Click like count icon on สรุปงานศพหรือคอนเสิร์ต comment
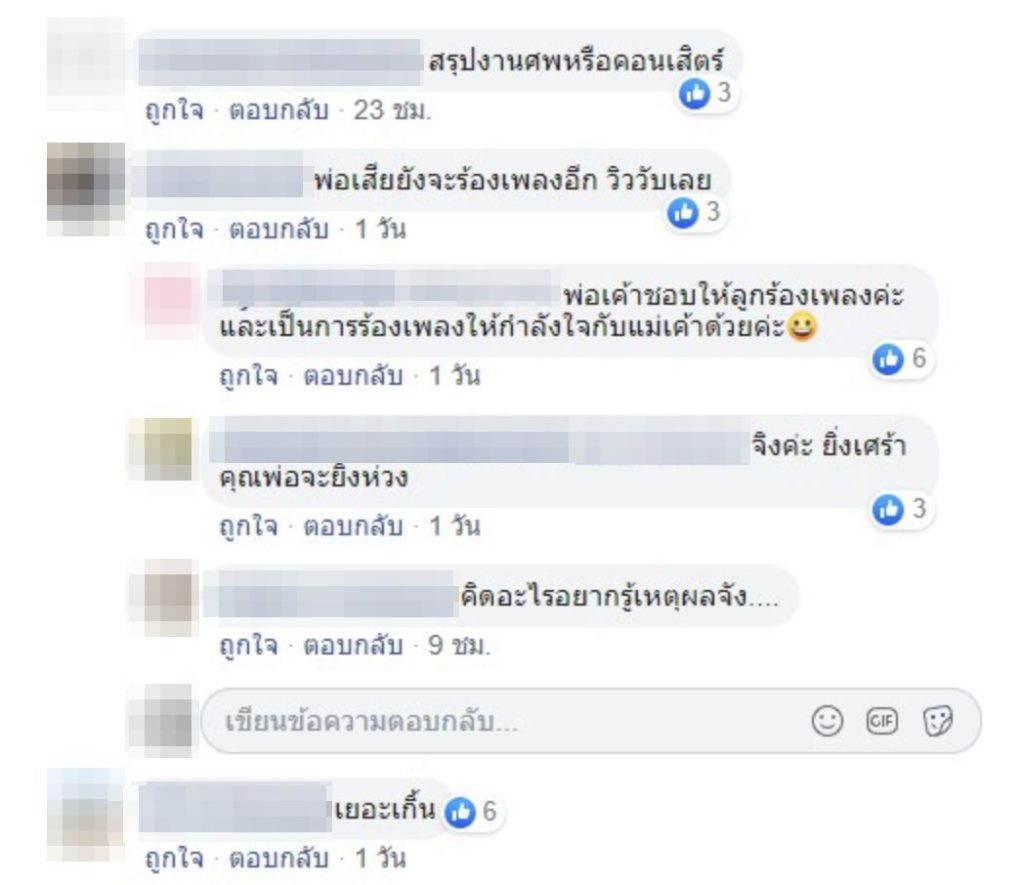This screenshot has width=1024, height=885. (694, 93)
